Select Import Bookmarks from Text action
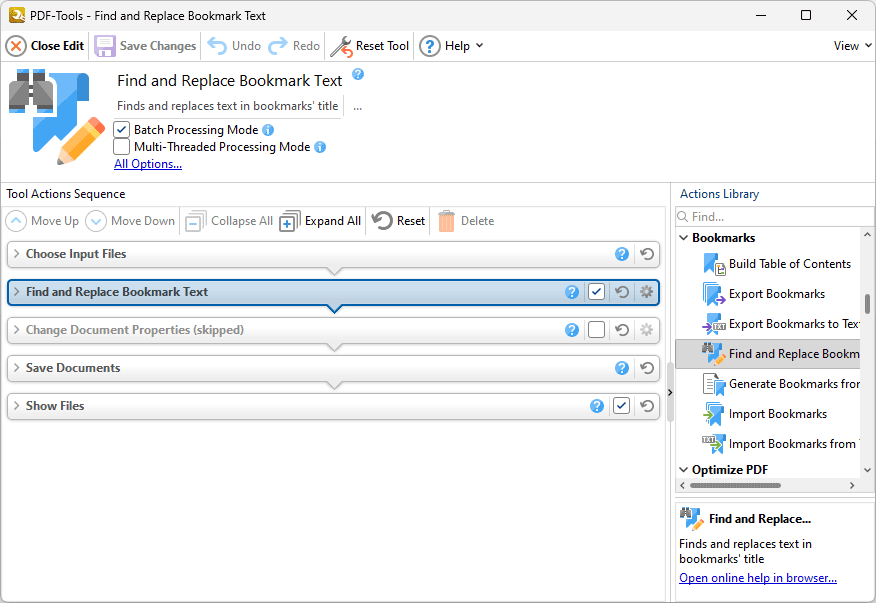The height and width of the screenshot is (603, 876). coord(780,444)
